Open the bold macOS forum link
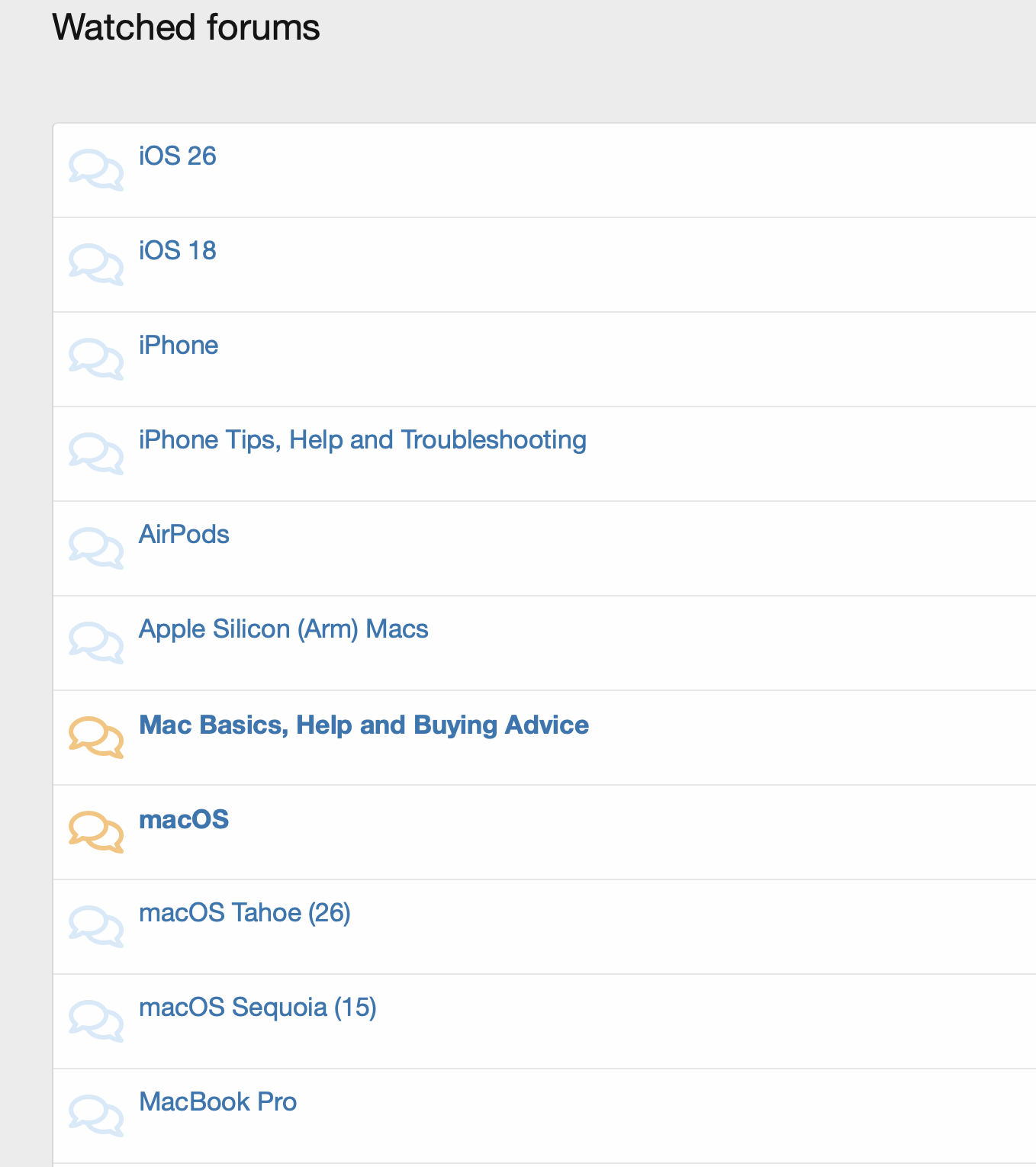1036x1167 pixels. pos(184,819)
